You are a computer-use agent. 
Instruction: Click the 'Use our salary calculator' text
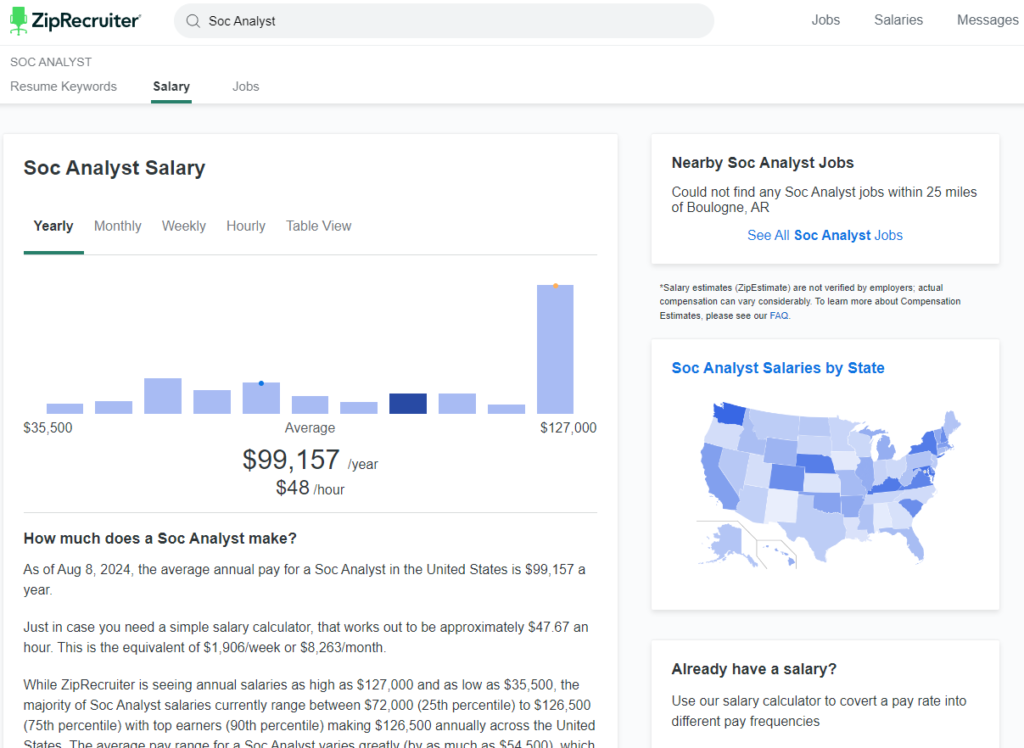coord(819,711)
